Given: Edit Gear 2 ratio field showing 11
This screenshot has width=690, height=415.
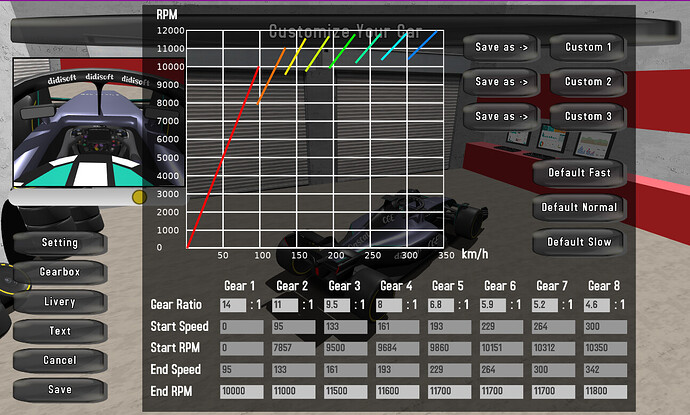Looking at the screenshot, I should click(x=285, y=305).
